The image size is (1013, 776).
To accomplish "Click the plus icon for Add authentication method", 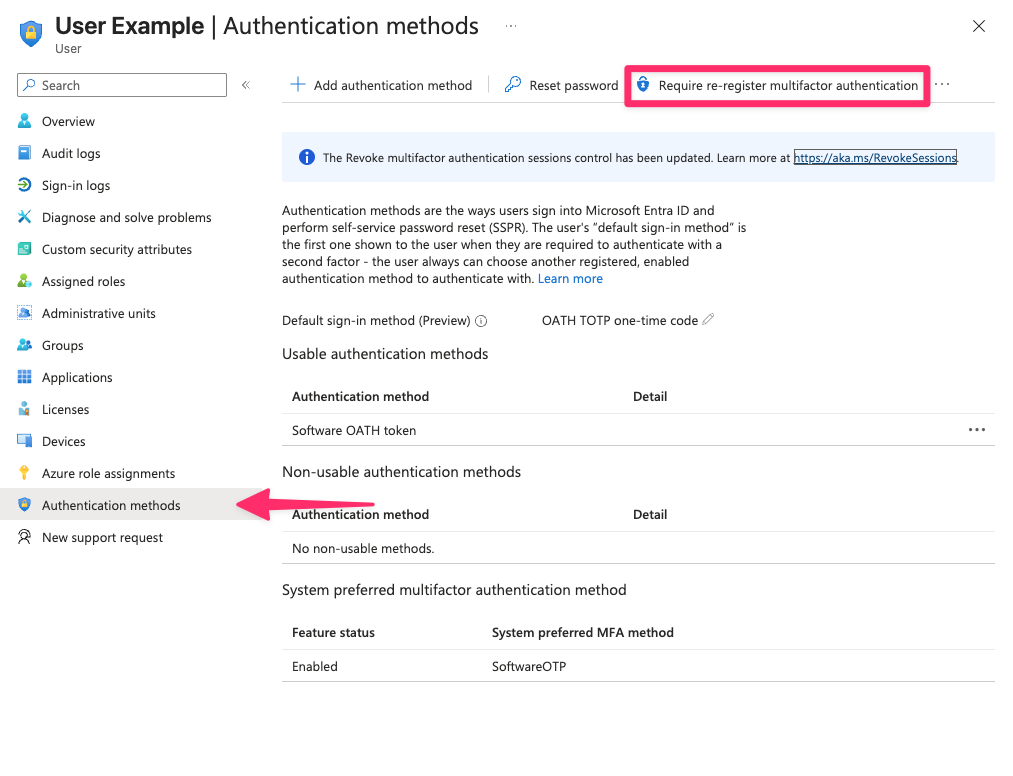I will click(298, 85).
